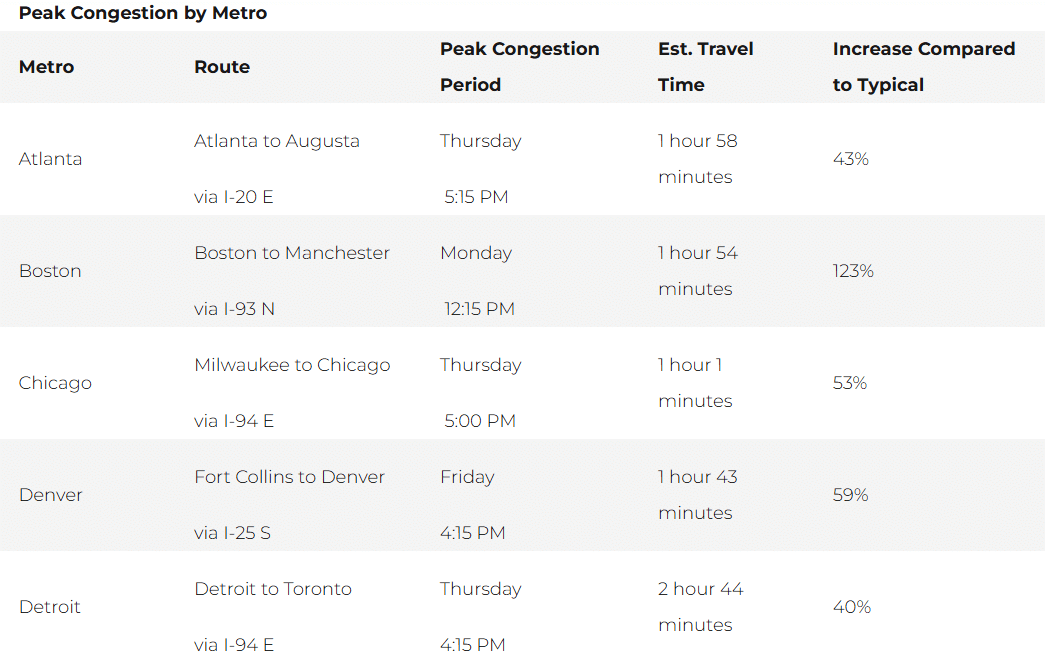This screenshot has height=662, width=1045.
Task: Click the Increase Compared to Typical header
Action: [924, 67]
